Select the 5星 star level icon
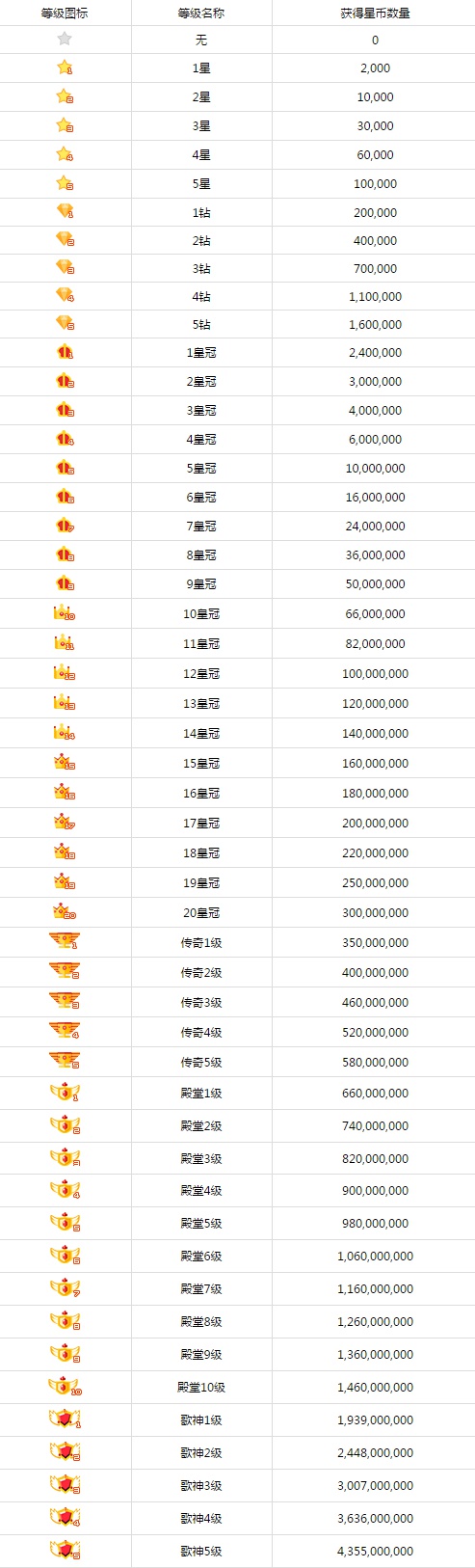 [65, 183]
